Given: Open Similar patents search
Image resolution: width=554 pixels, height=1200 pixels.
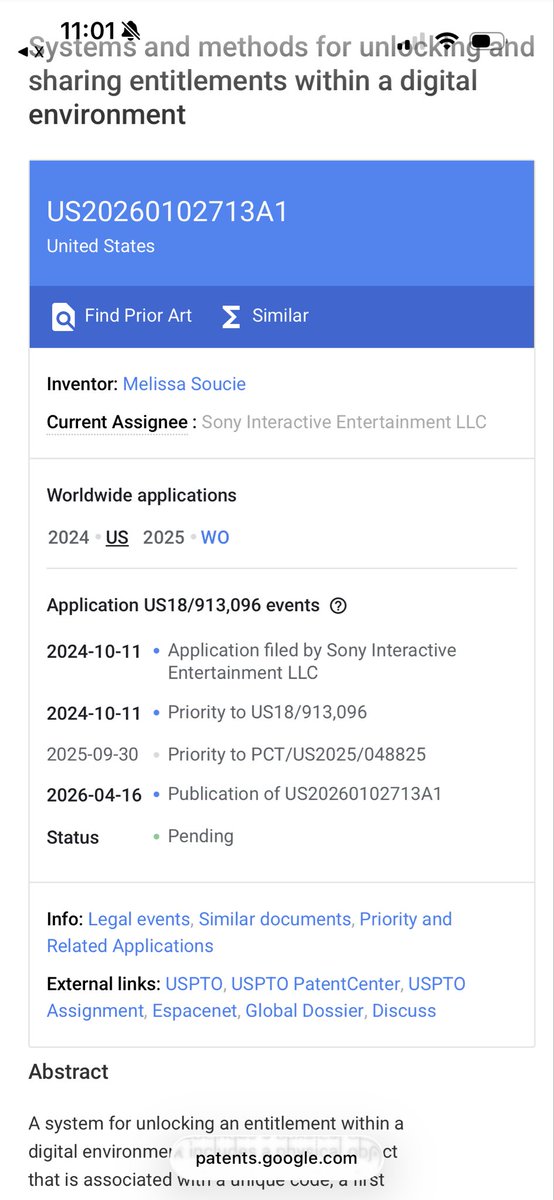Looking at the screenshot, I should coord(264,316).
